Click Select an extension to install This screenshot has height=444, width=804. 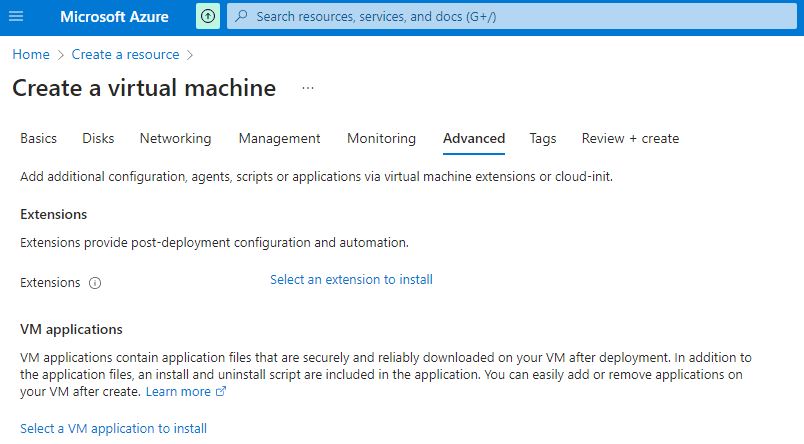pyautogui.click(x=351, y=280)
